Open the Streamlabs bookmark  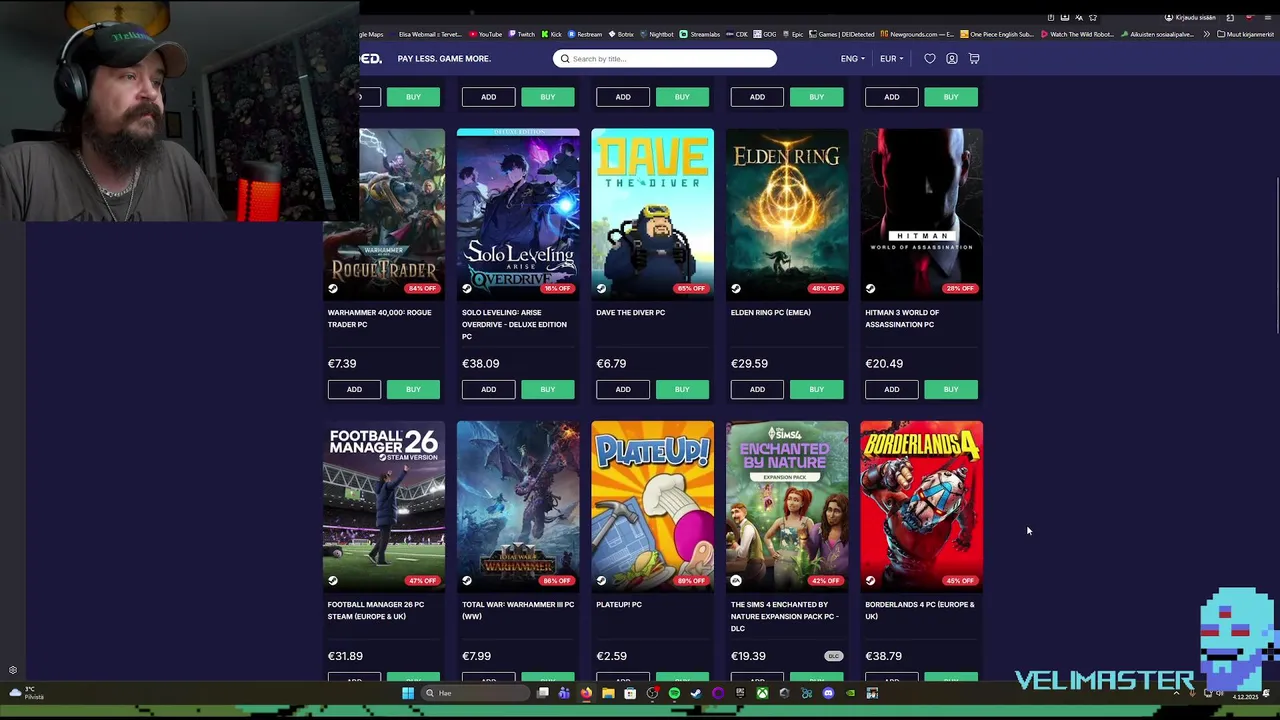click(x=700, y=34)
